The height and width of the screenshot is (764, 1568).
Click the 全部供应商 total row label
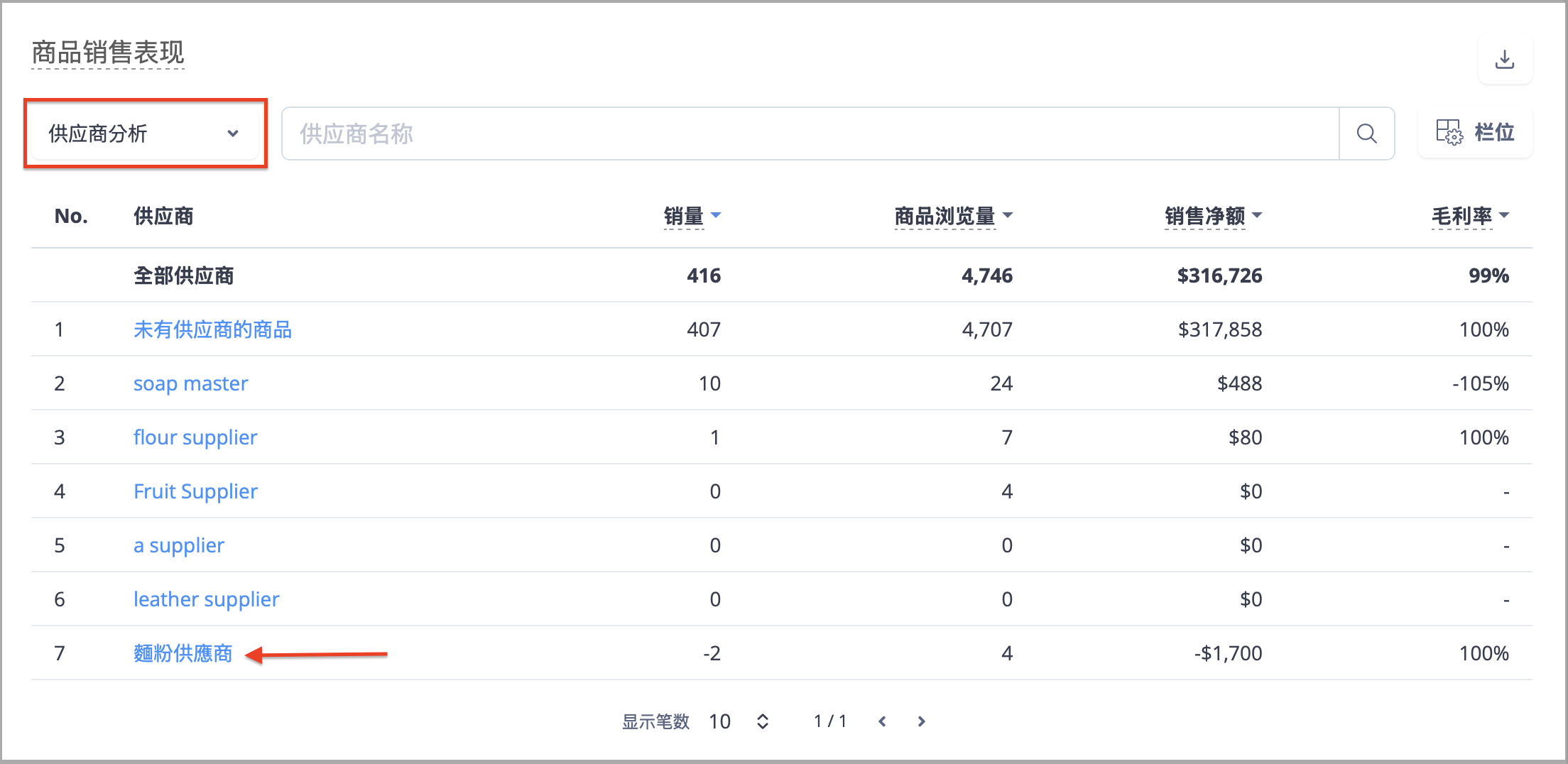pos(184,275)
